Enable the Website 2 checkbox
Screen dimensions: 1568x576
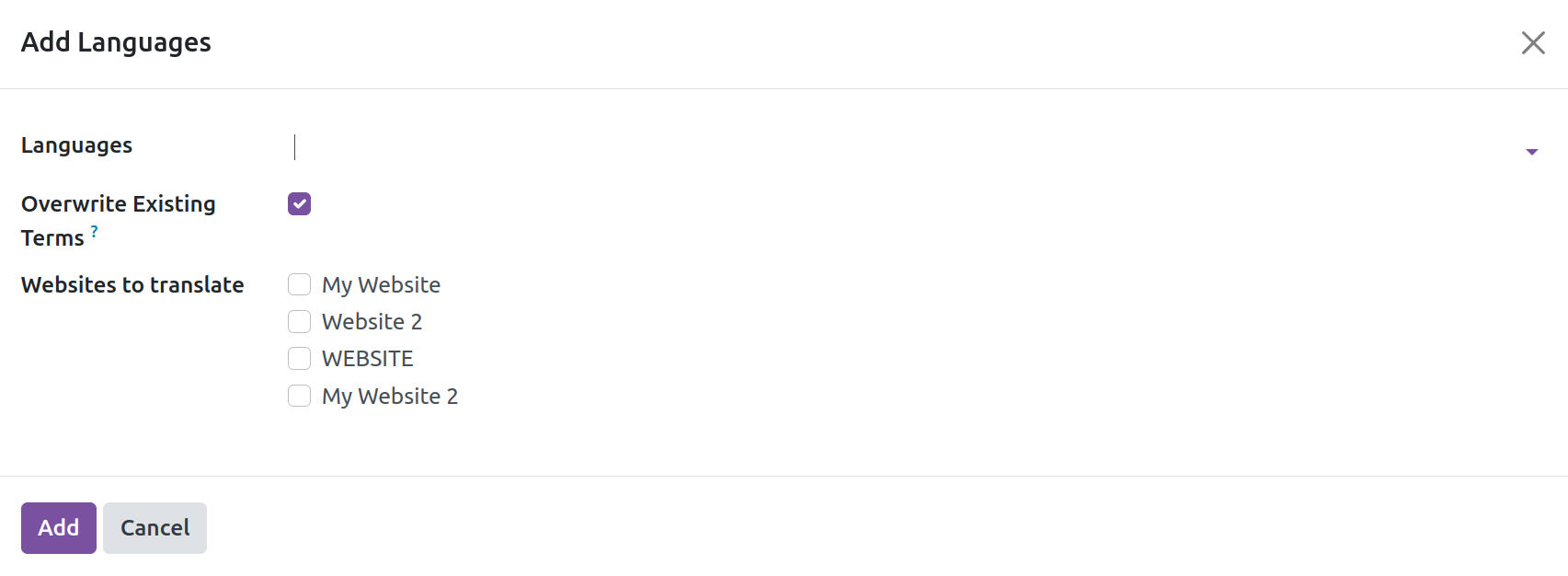coord(299,321)
